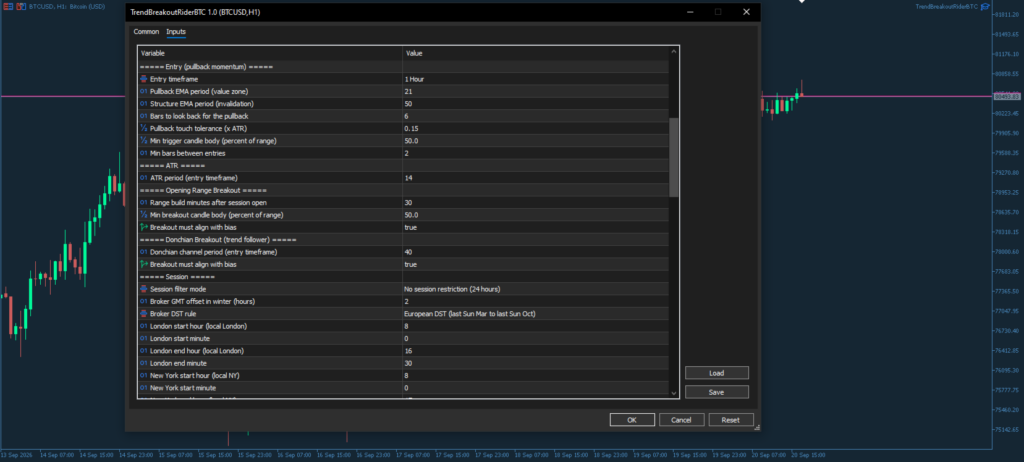Click the integer icon beside Min bars between entries
This screenshot has width=1024, height=462.
point(144,154)
